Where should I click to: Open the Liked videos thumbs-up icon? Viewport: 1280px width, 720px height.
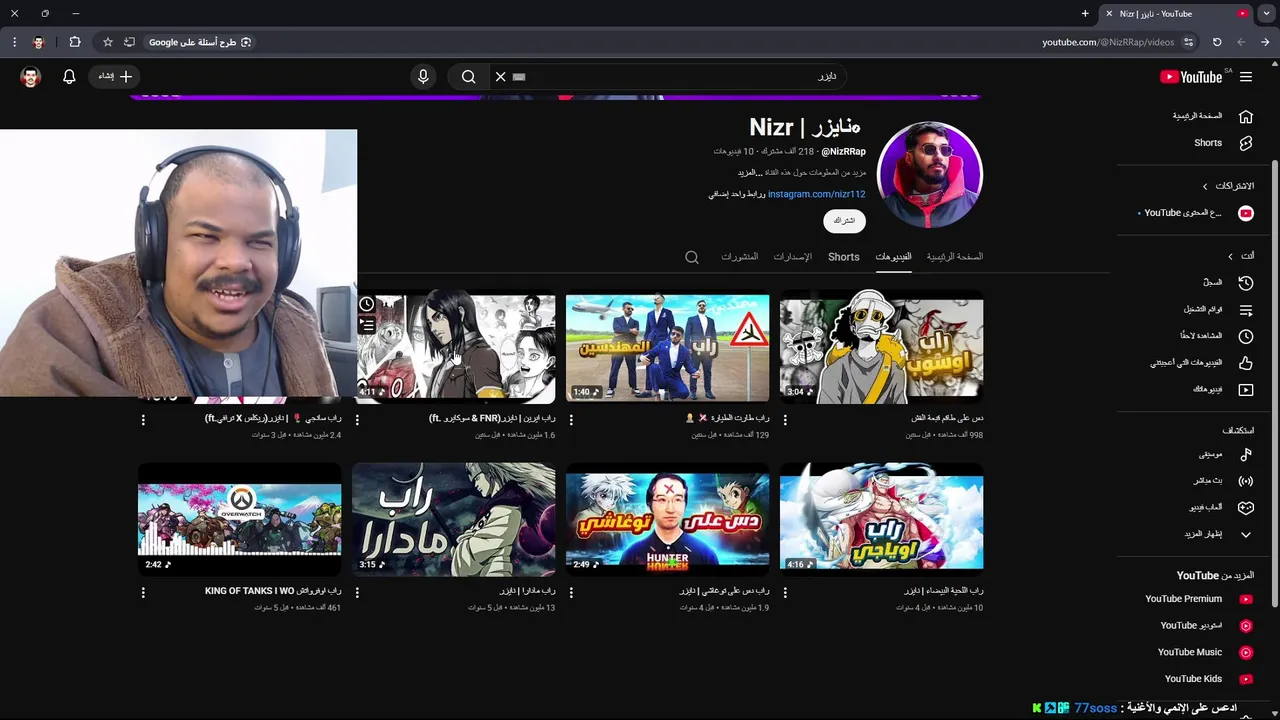point(1246,363)
